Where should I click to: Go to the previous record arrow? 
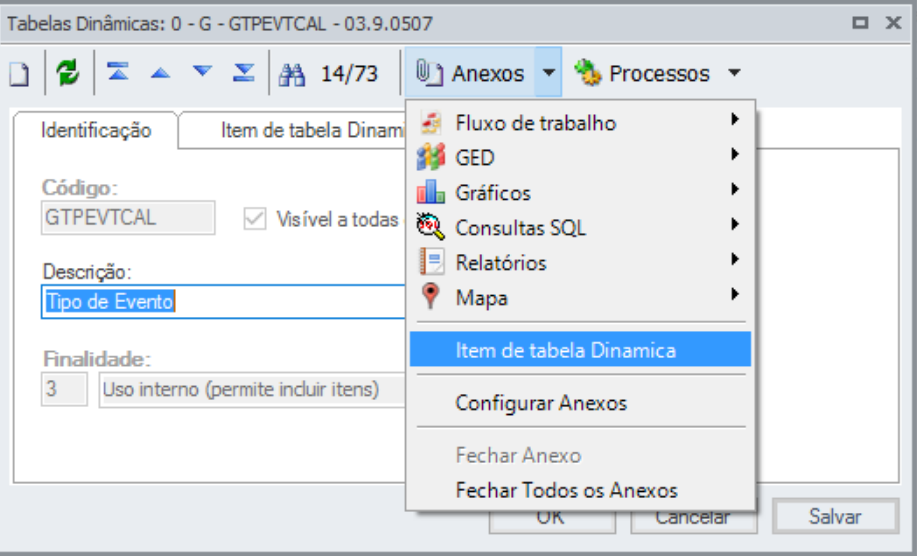[x=160, y=73]
